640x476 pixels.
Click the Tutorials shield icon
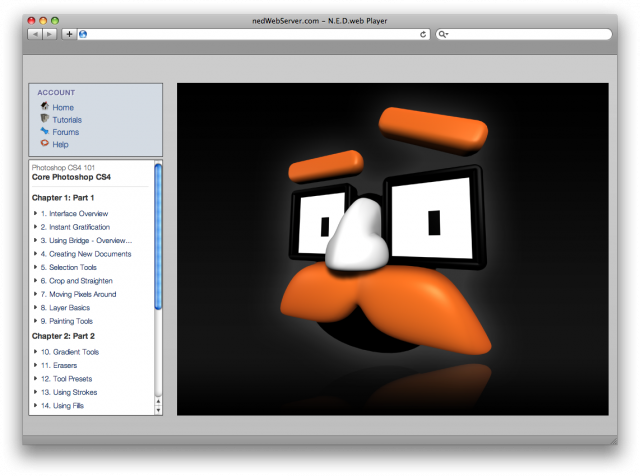(44, 119)
